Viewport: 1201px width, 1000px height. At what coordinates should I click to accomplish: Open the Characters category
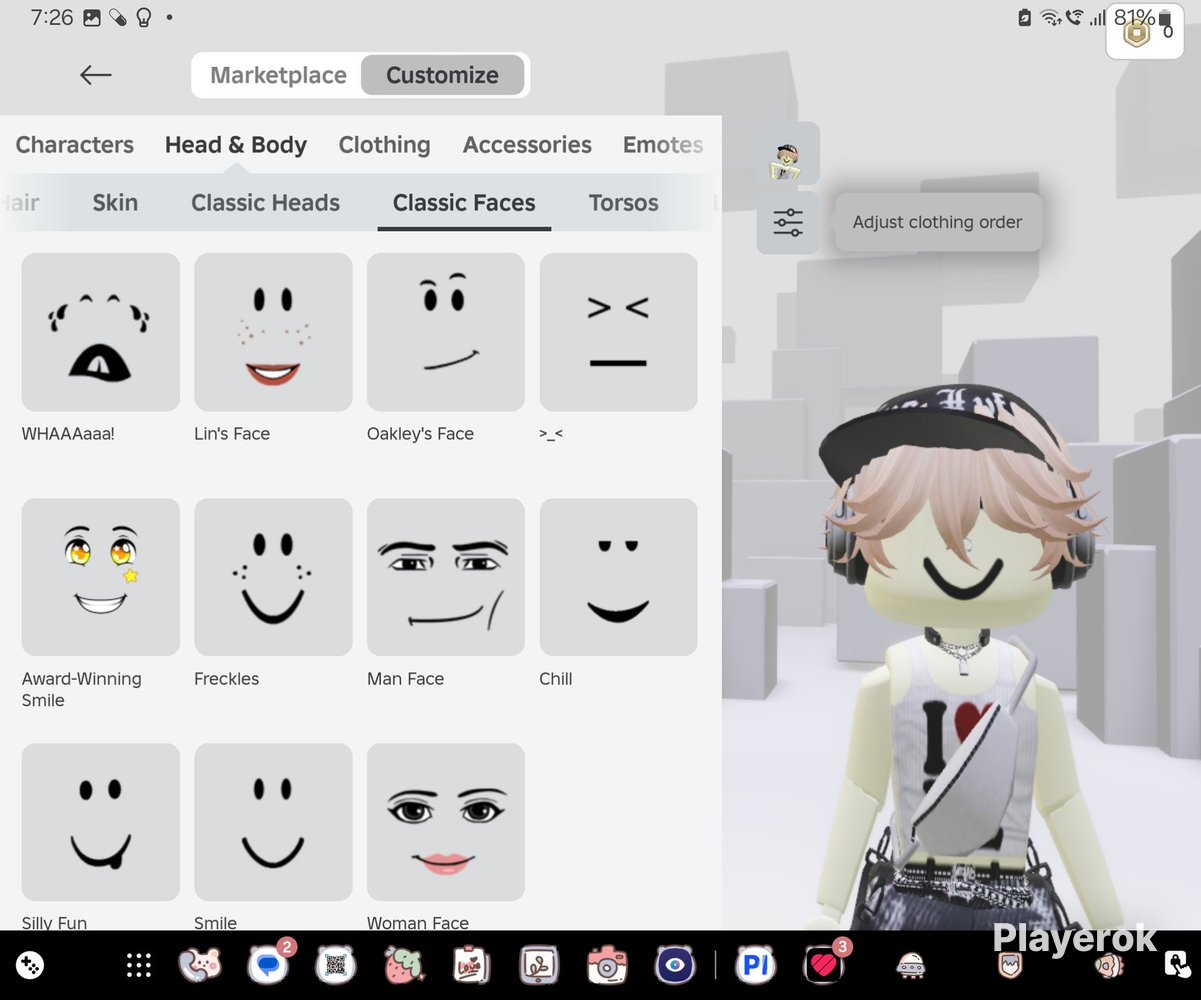[x=75, y=145]
